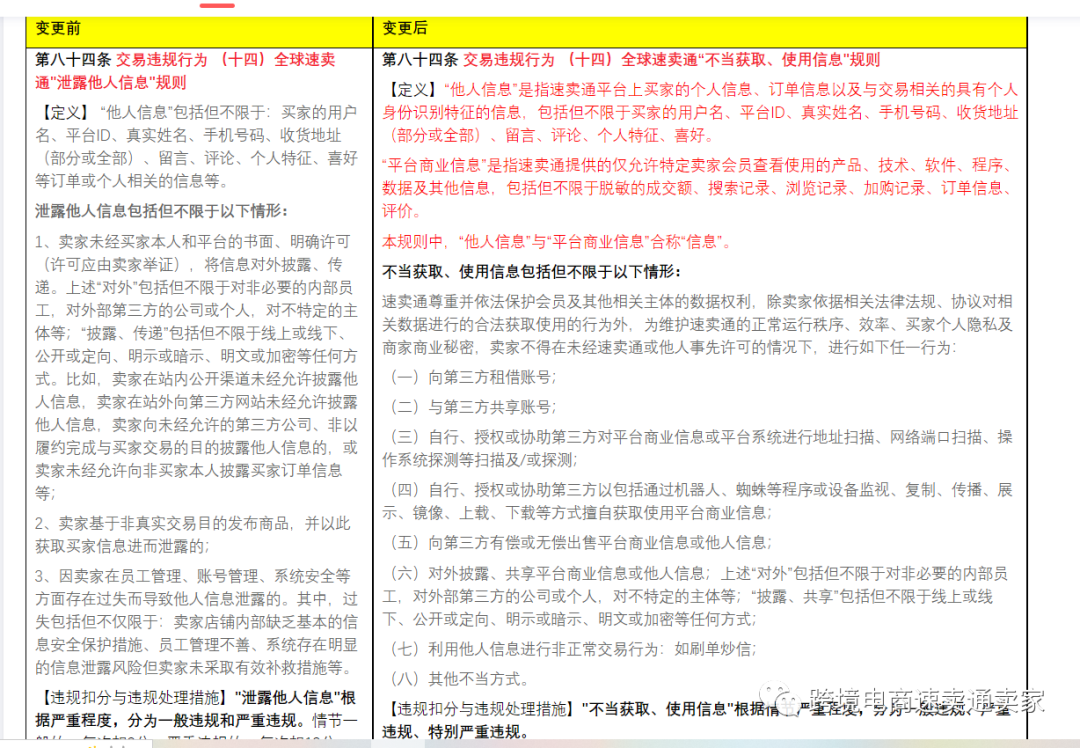This screenshot has height=748, width=1080.
Task: Click item 2、卖家基于非真实交易目的发布商品
Action: click(x=194, y=534)
